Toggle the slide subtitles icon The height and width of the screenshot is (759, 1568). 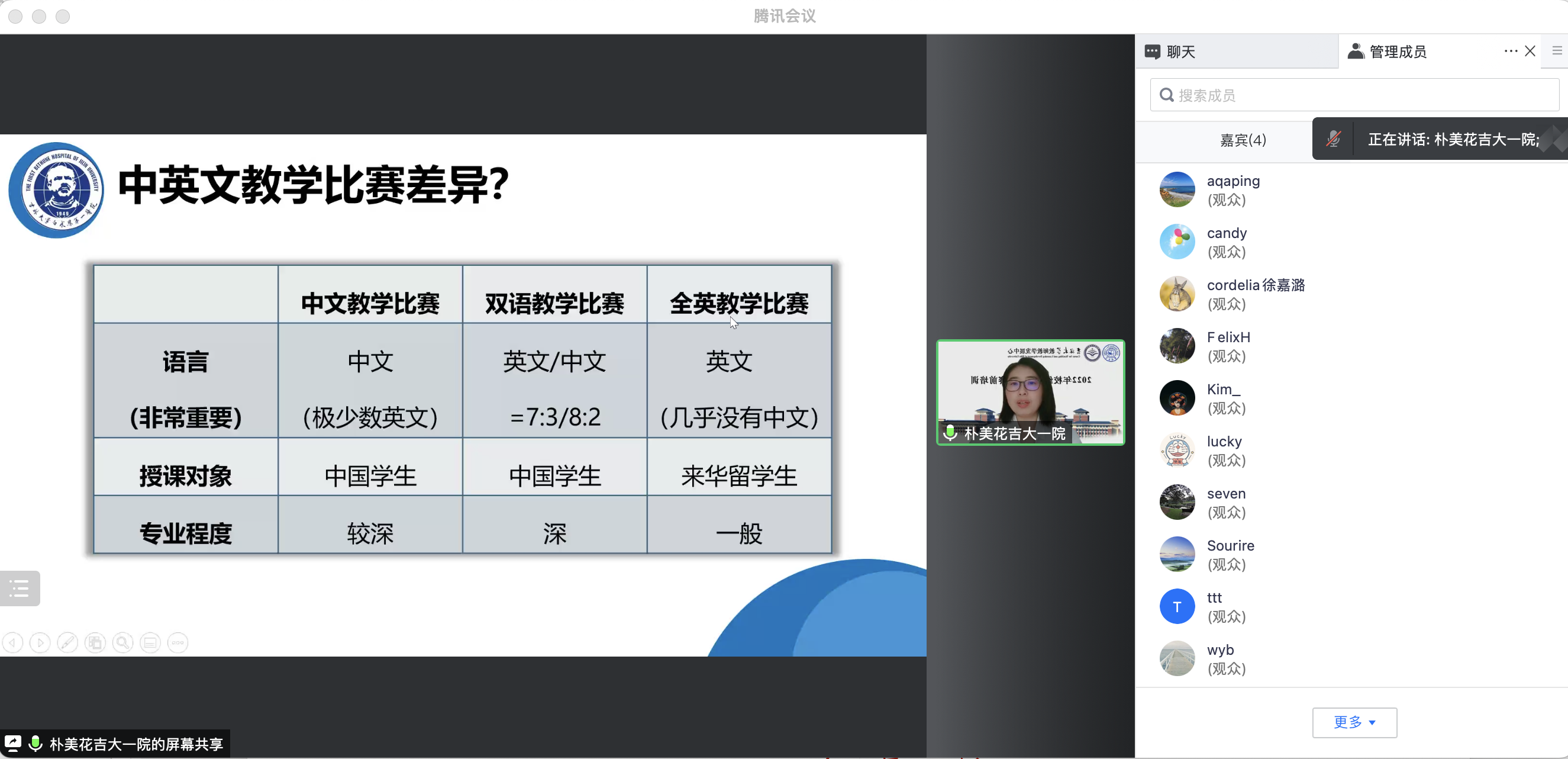tap(150, 642)
